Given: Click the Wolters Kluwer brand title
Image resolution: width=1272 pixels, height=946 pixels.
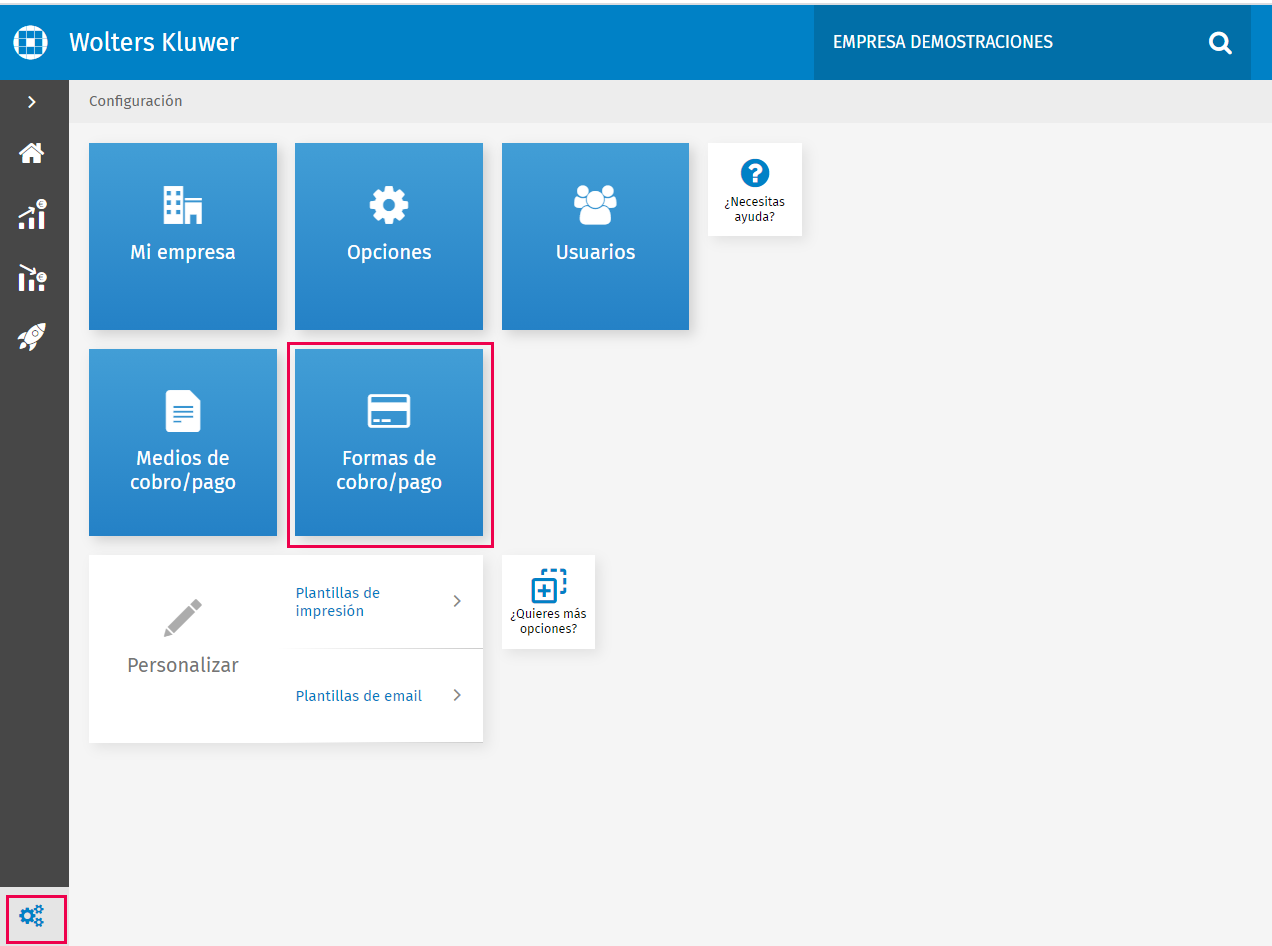Looking at the screenshot, I should coord(154,42).
